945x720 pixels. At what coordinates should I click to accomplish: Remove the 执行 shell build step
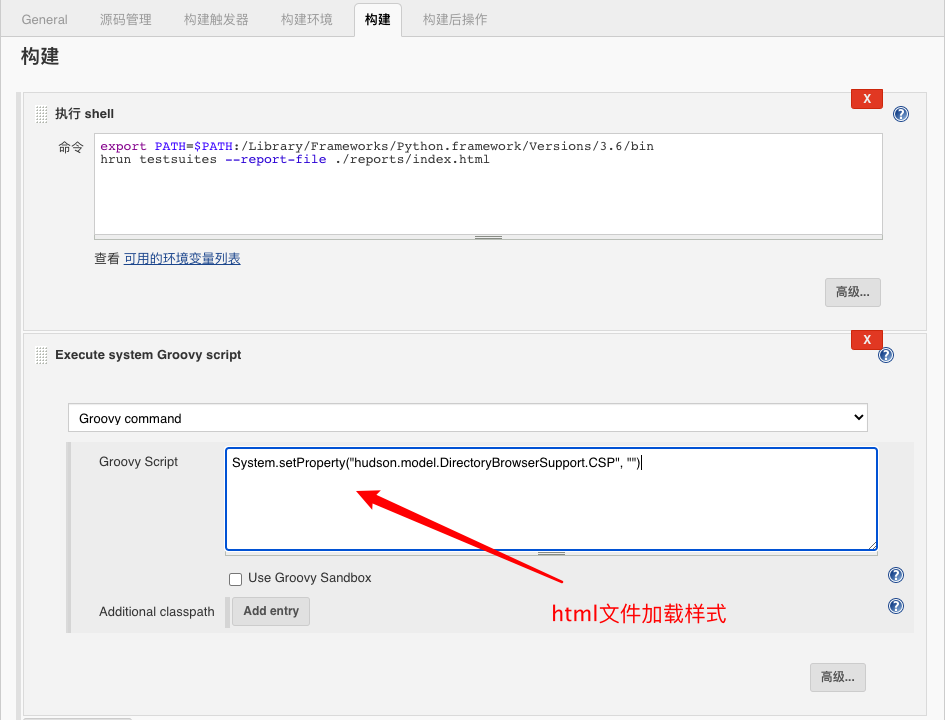tap(866, 98)
